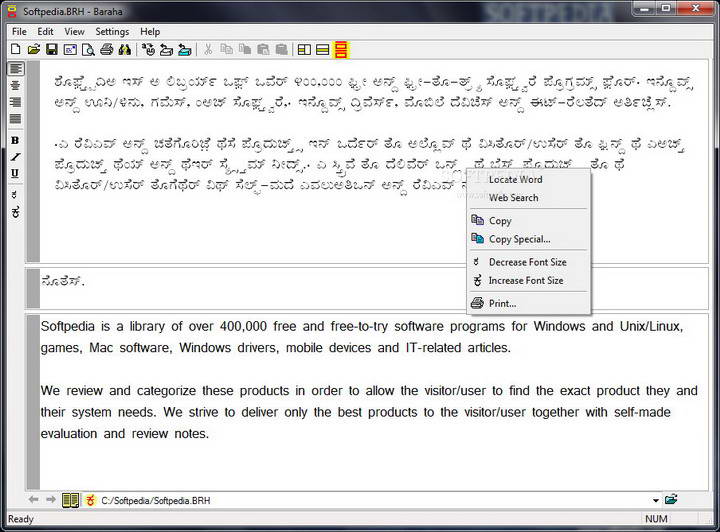Open Print Preview from the toolbar
720x532 pixels.
[x=88, y=49]
